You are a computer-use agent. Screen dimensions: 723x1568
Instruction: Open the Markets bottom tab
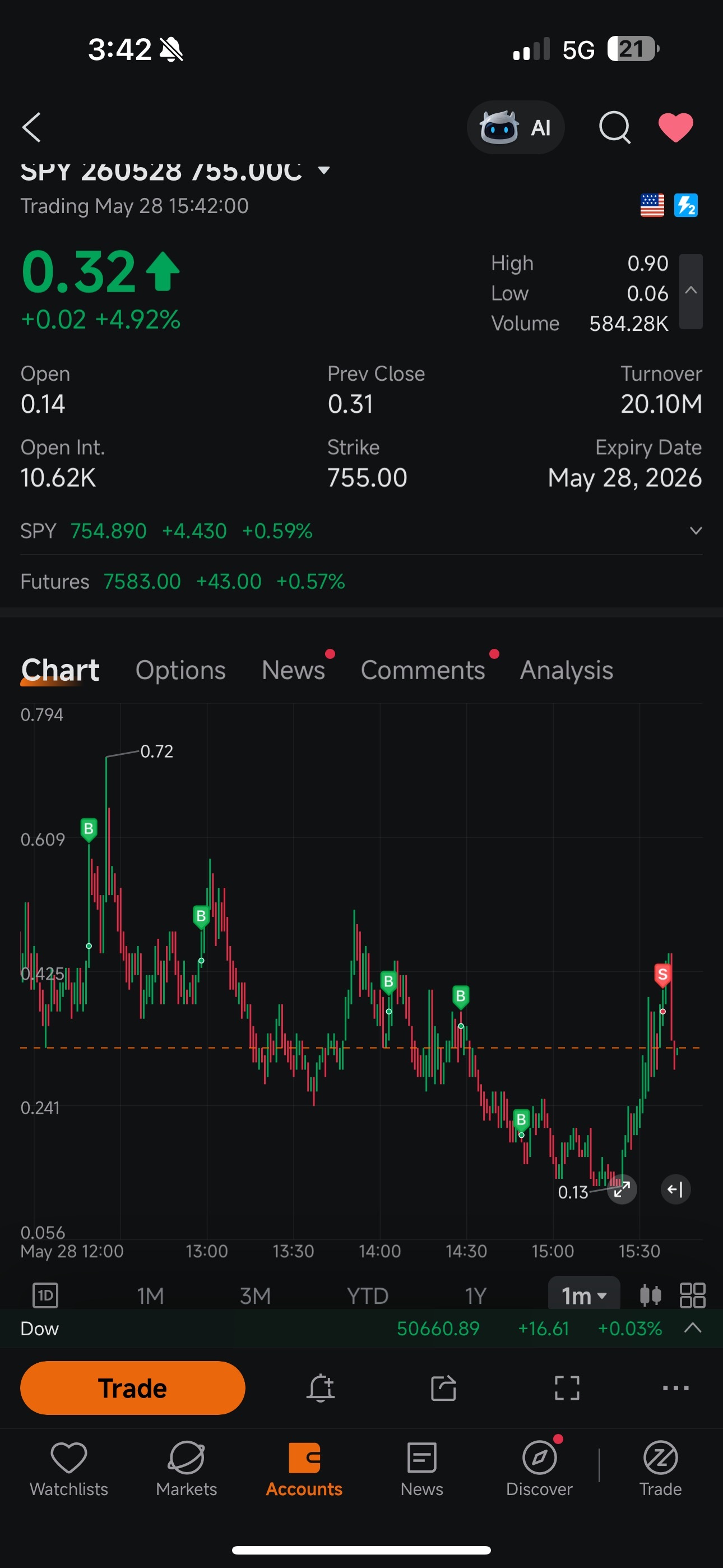point(186,1469)
